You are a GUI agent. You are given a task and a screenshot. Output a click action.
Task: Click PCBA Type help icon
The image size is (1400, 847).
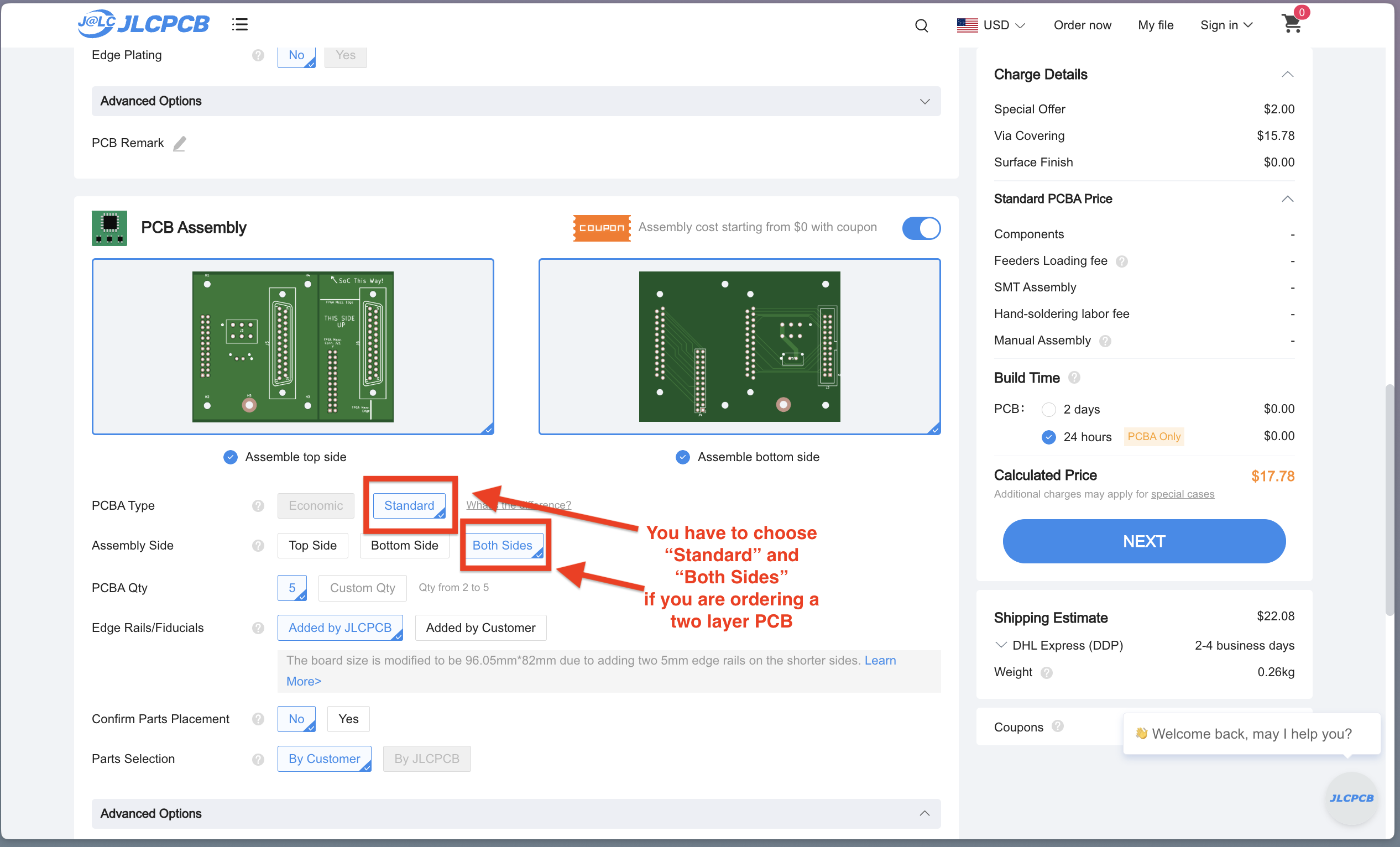tap(258, 505)
